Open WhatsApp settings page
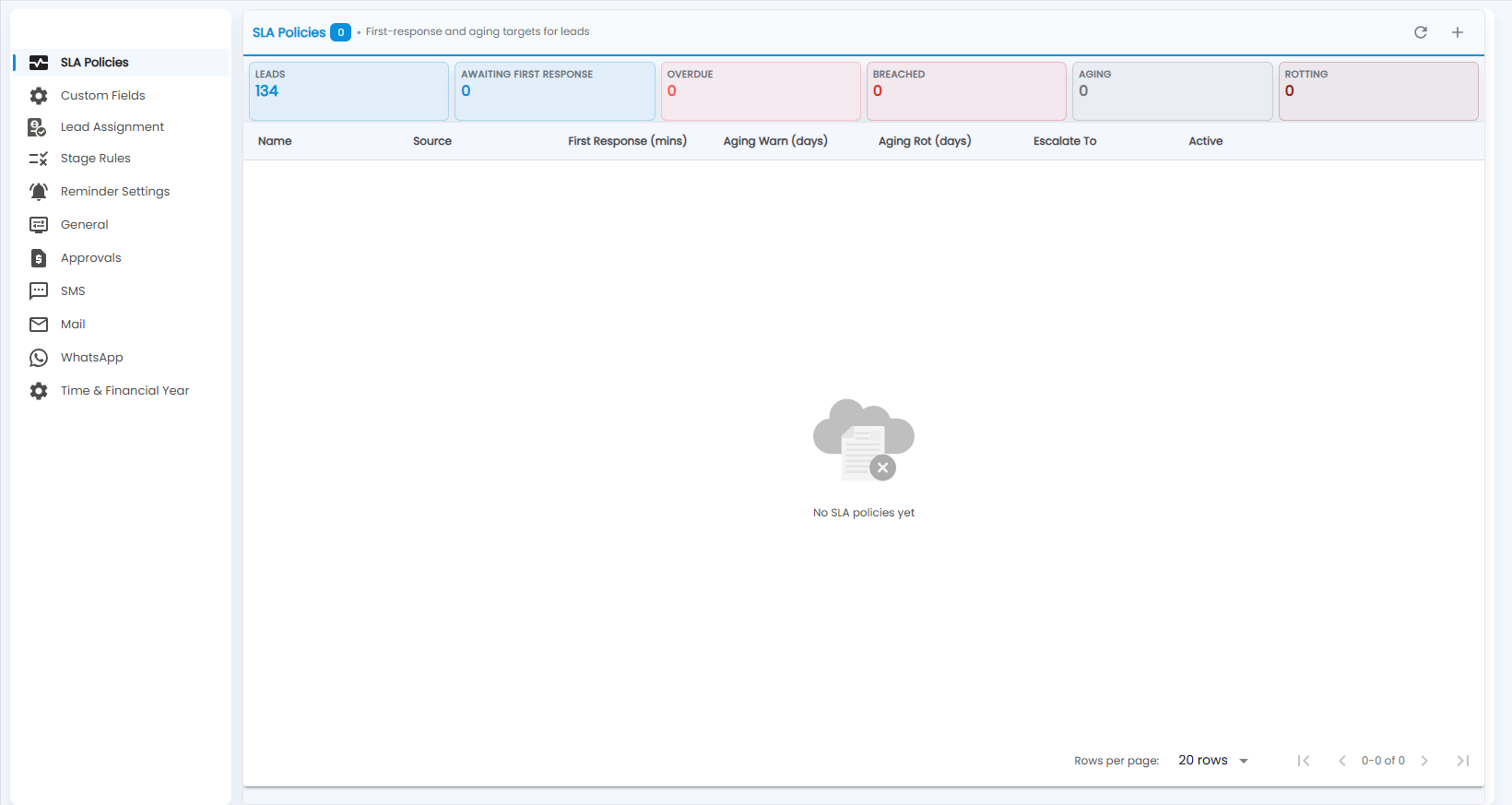This screenshot has width=1512, height=805. (121, 358)
